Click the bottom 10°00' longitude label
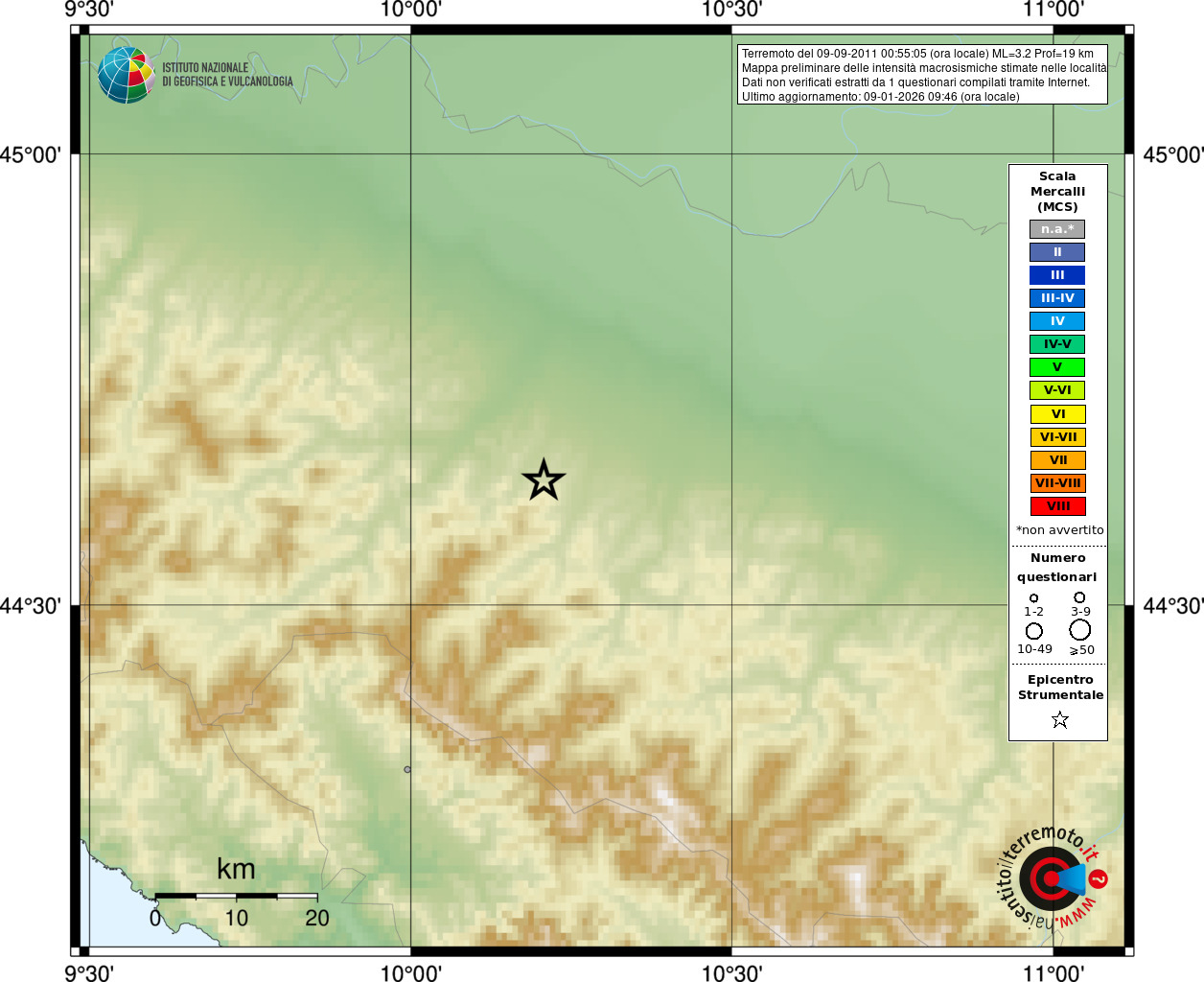The width and height of the screenshot is (1204, 982). pos(410,972)
